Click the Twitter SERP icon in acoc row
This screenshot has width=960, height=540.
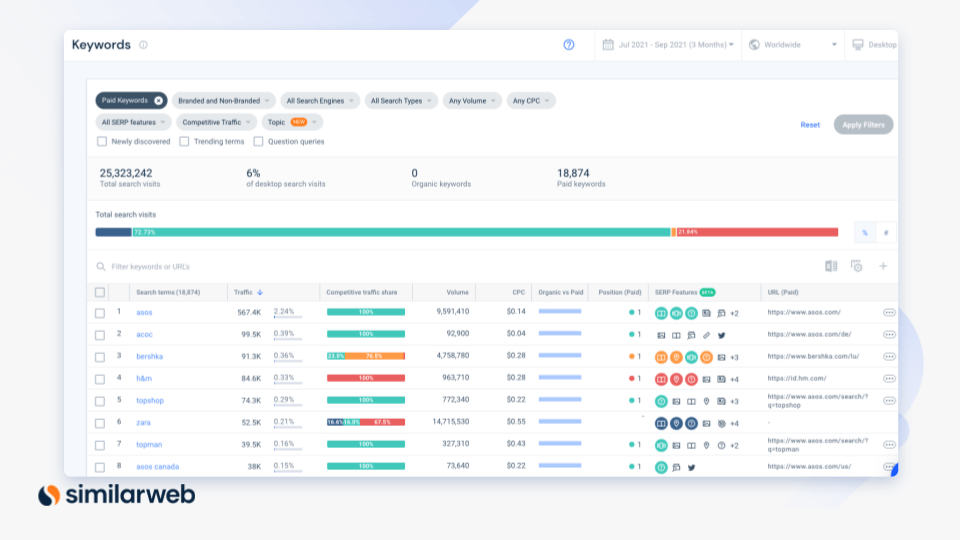721,335
